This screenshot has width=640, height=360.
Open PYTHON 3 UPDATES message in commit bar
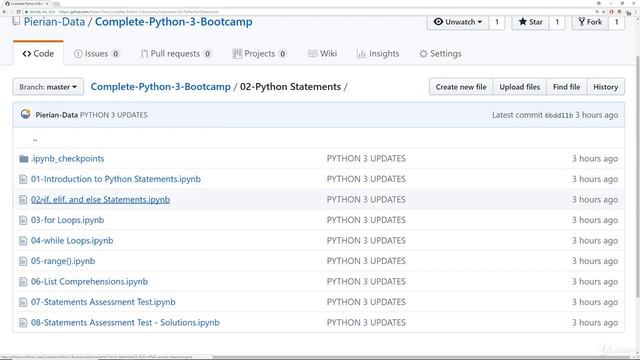pyautogui.click(x=113, y=115)
